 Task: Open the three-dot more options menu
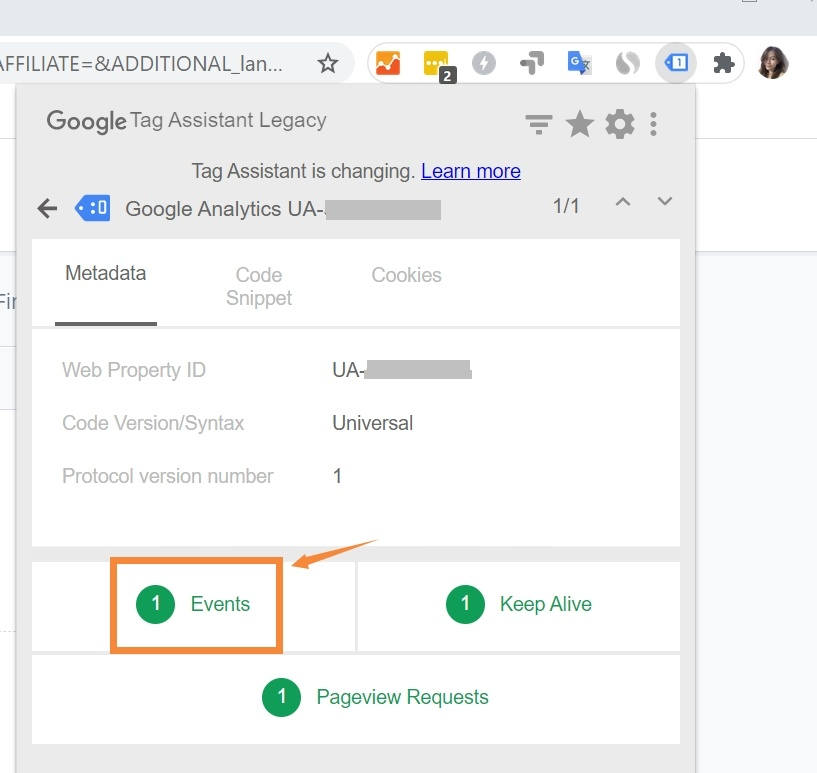pos(653,124)
